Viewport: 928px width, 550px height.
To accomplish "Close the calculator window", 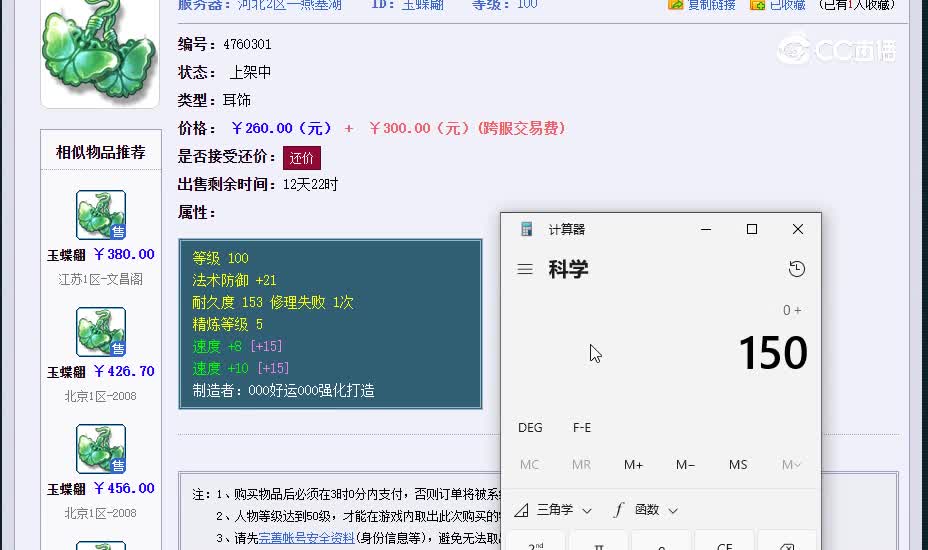I will pos(798,229).
